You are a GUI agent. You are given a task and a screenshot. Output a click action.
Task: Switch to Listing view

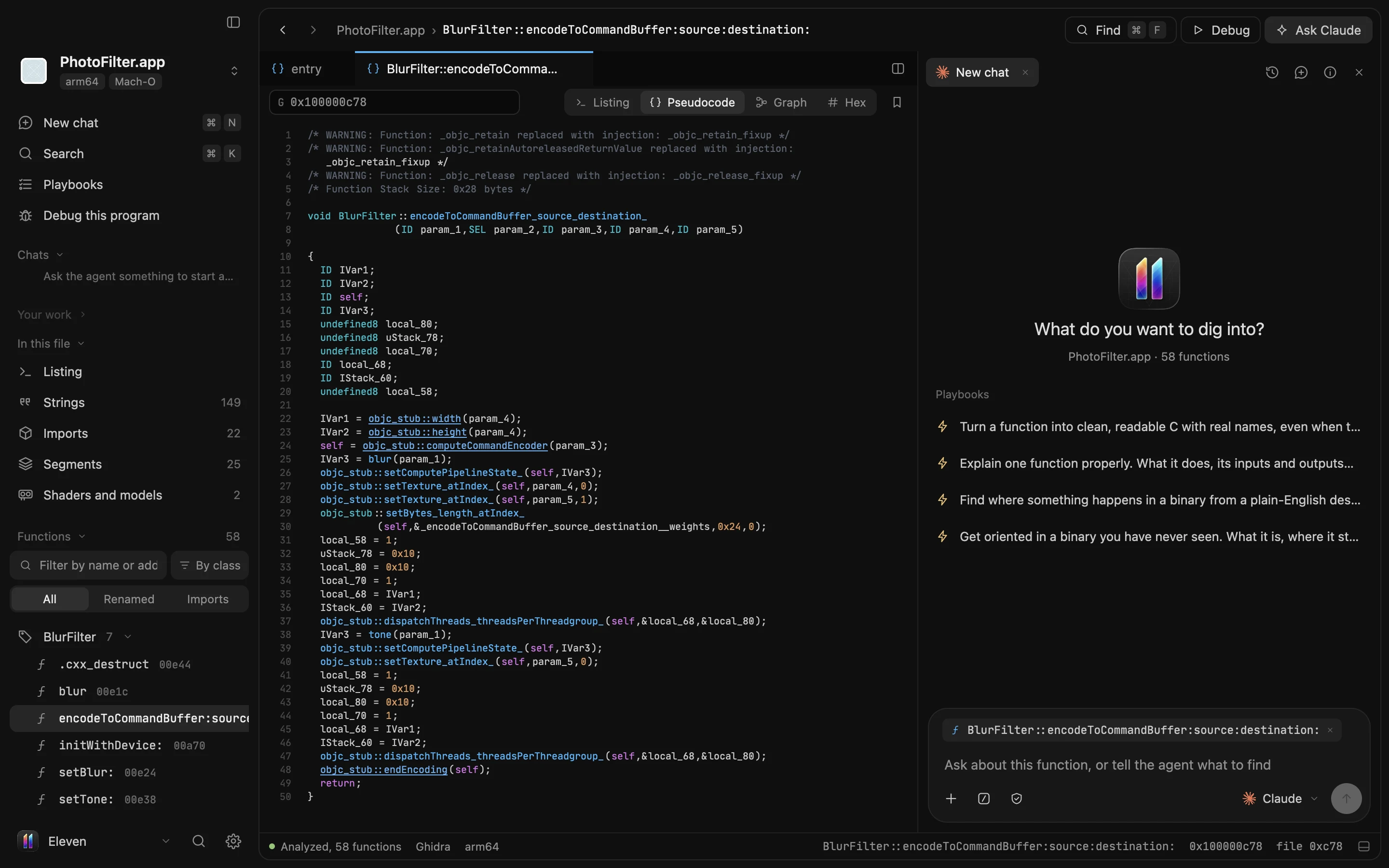pyautogui.click(x=603, y=102)
